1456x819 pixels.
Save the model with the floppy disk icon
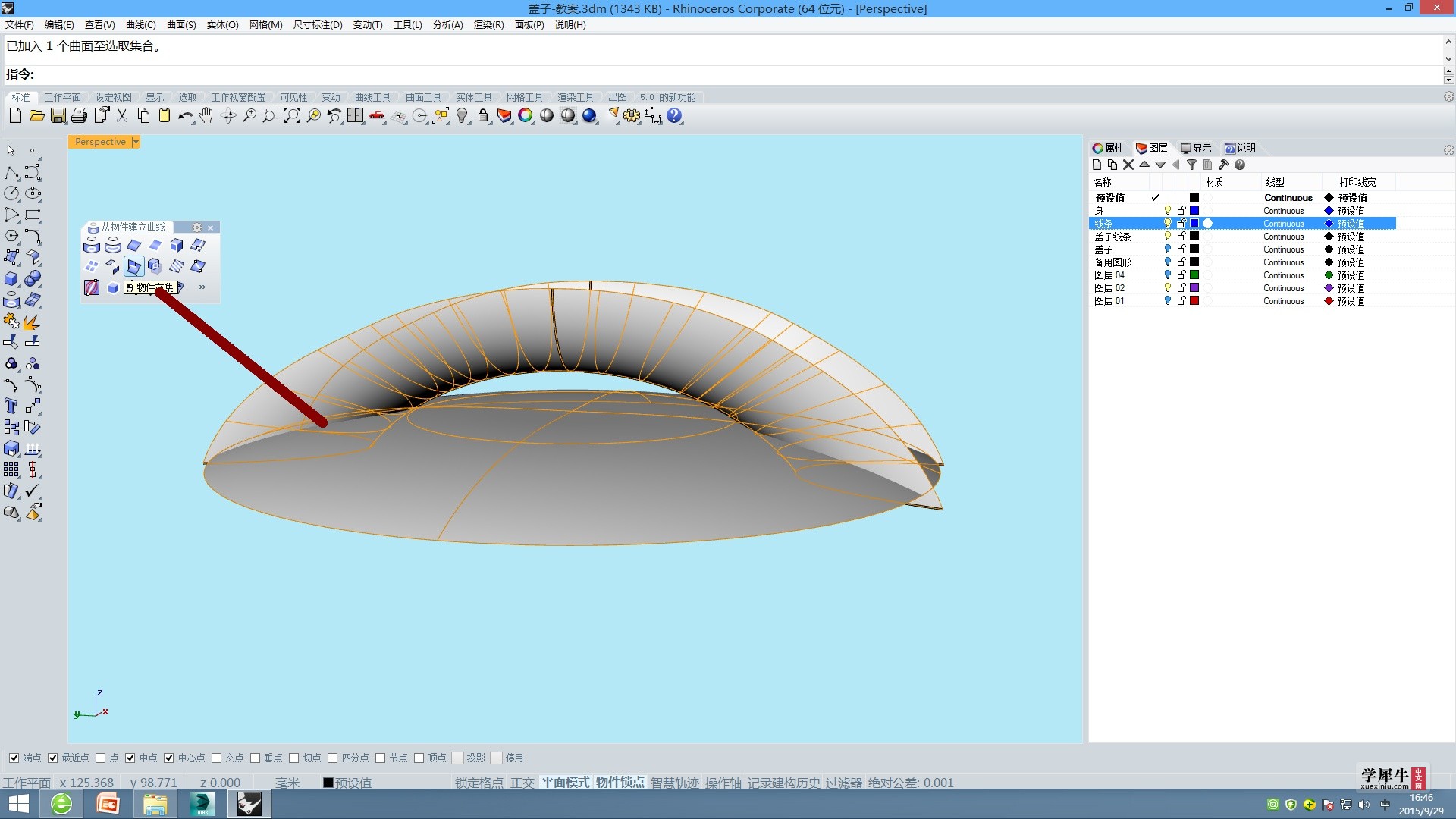tap(58, 115)
